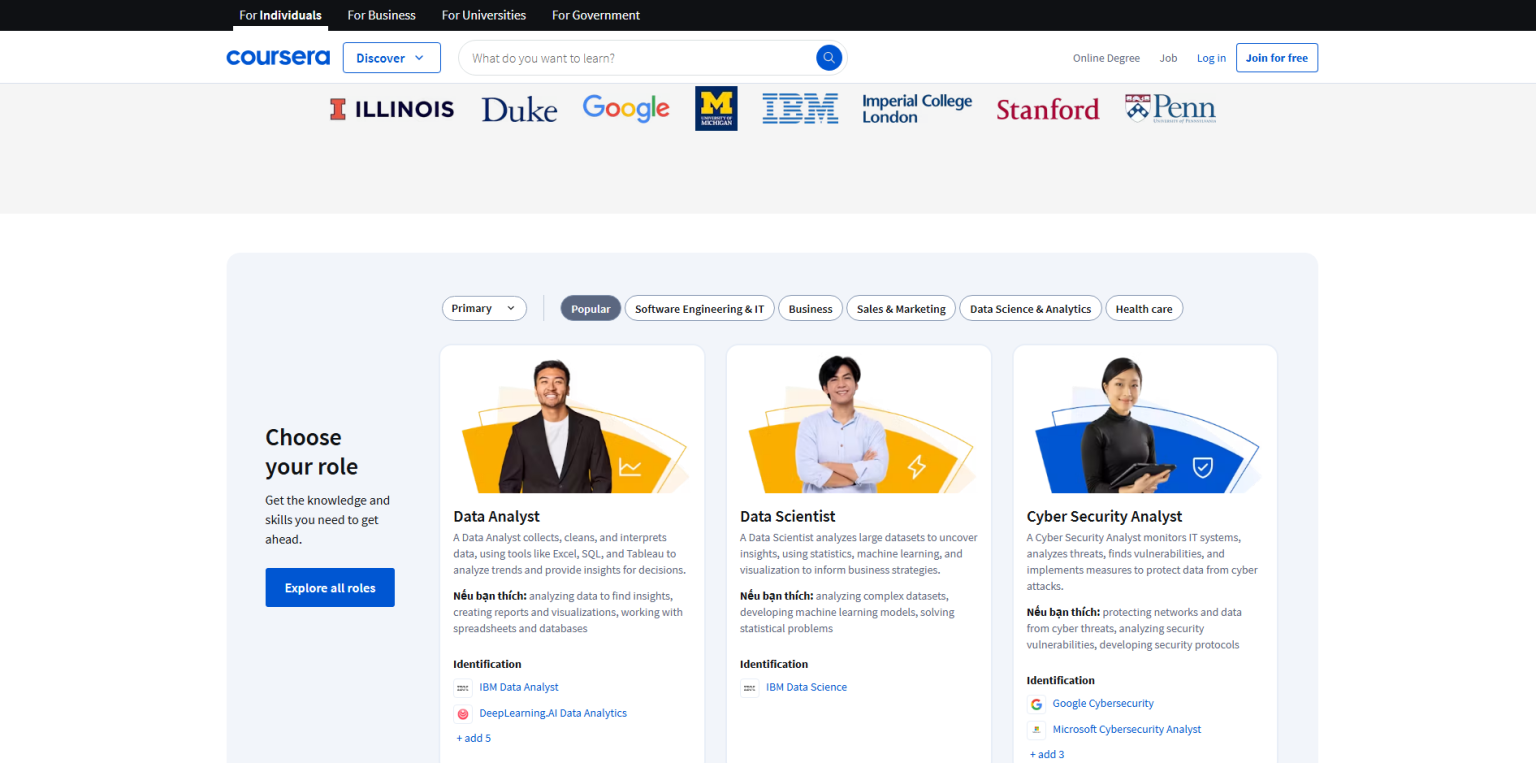Switch to the For Universities tab
The height and width of the screenshot is (763, 1536).
(483, 15)
